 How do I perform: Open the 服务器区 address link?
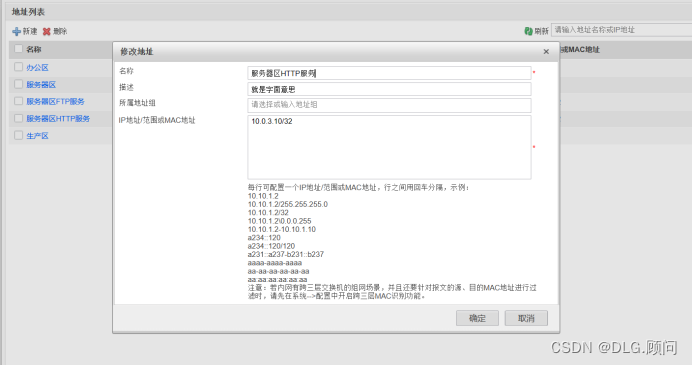point(41,84)
